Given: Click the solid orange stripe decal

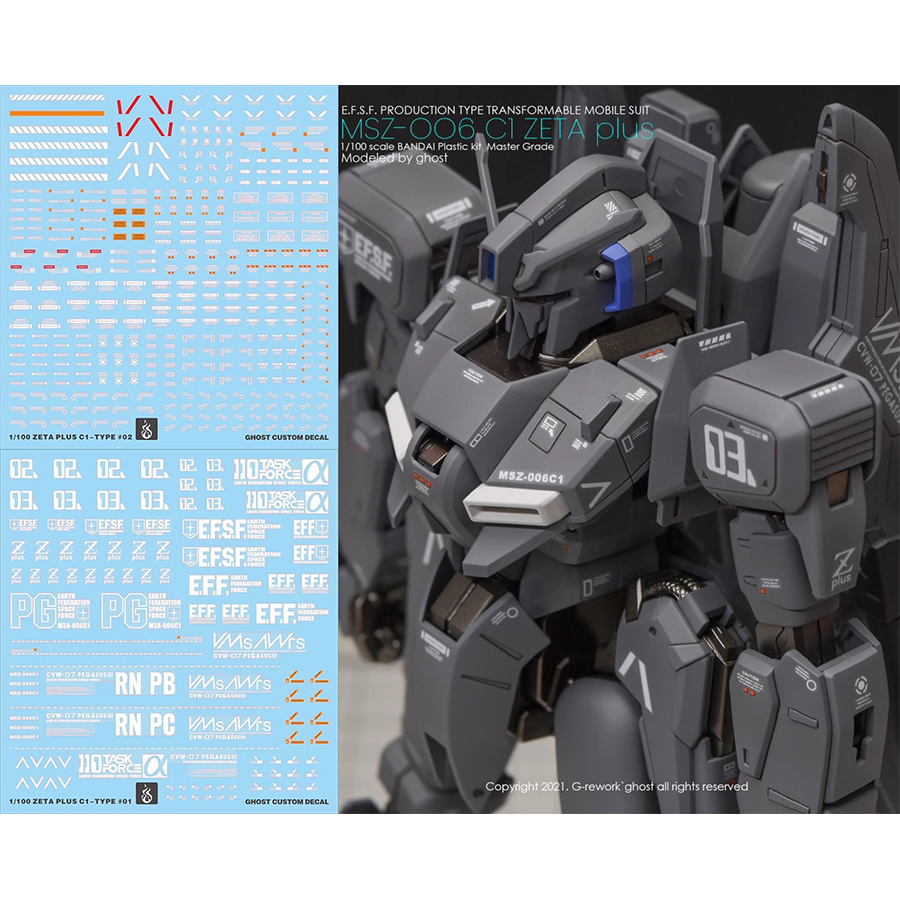Looking at the screenshot, I should 57,114.
